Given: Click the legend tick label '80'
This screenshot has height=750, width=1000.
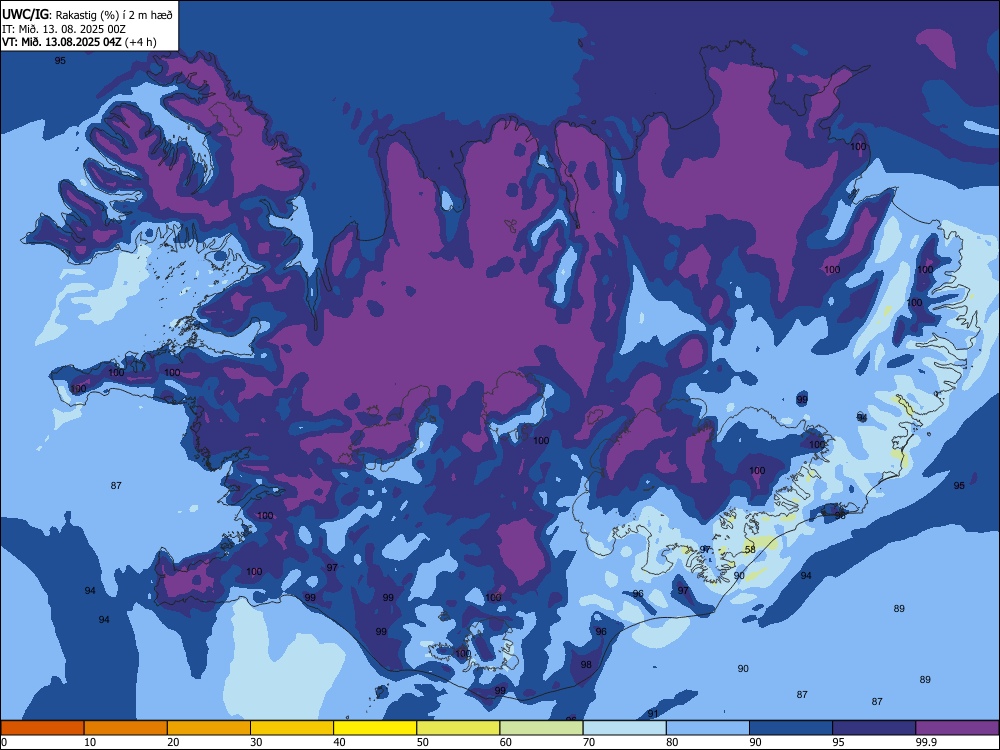Looking at the screenshot, I should (672, 742).
